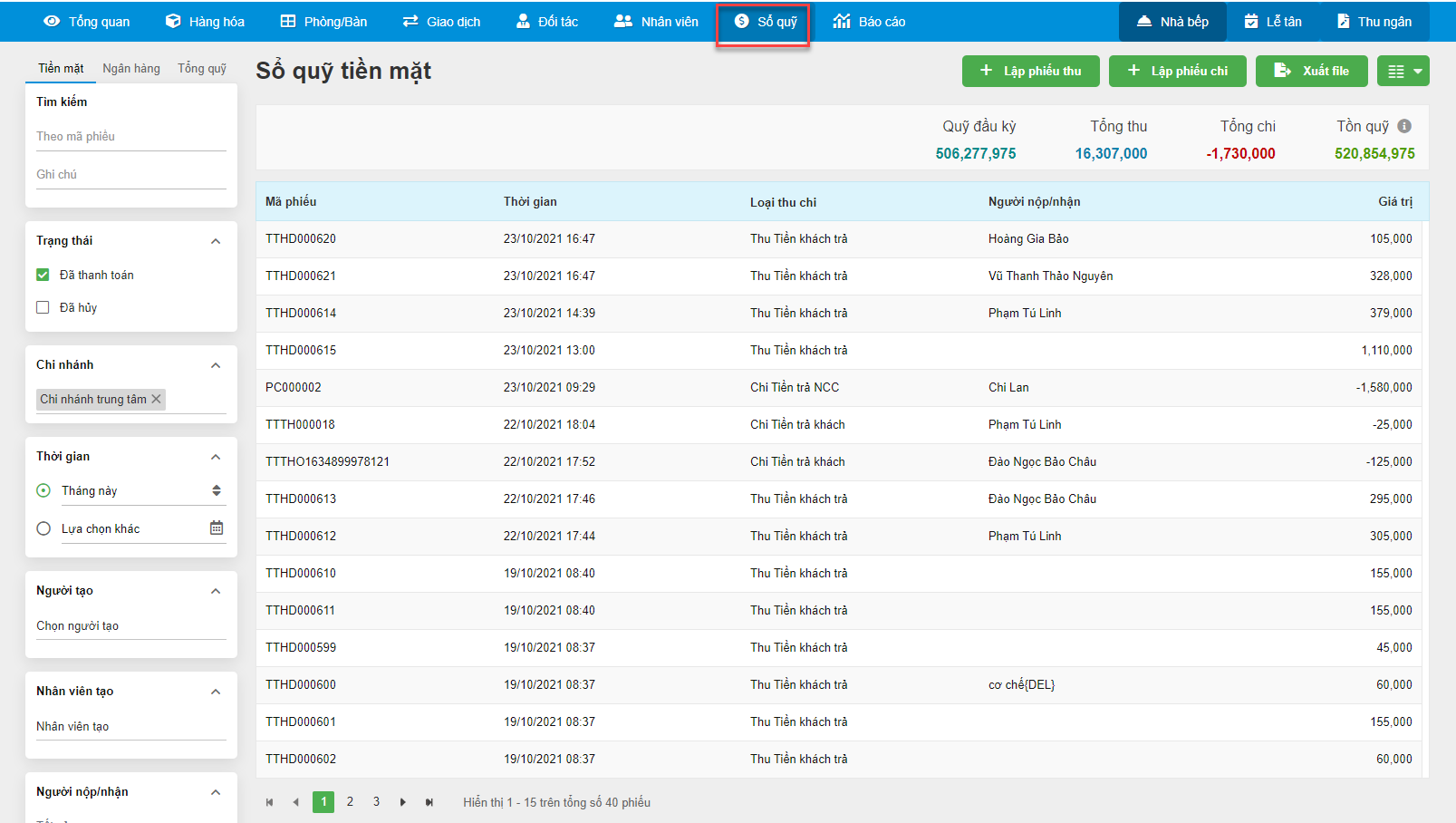Open Nhà bếp kitchen screen
The height and width of the screenshot is (823, 1456).
tap(1172, 21)
